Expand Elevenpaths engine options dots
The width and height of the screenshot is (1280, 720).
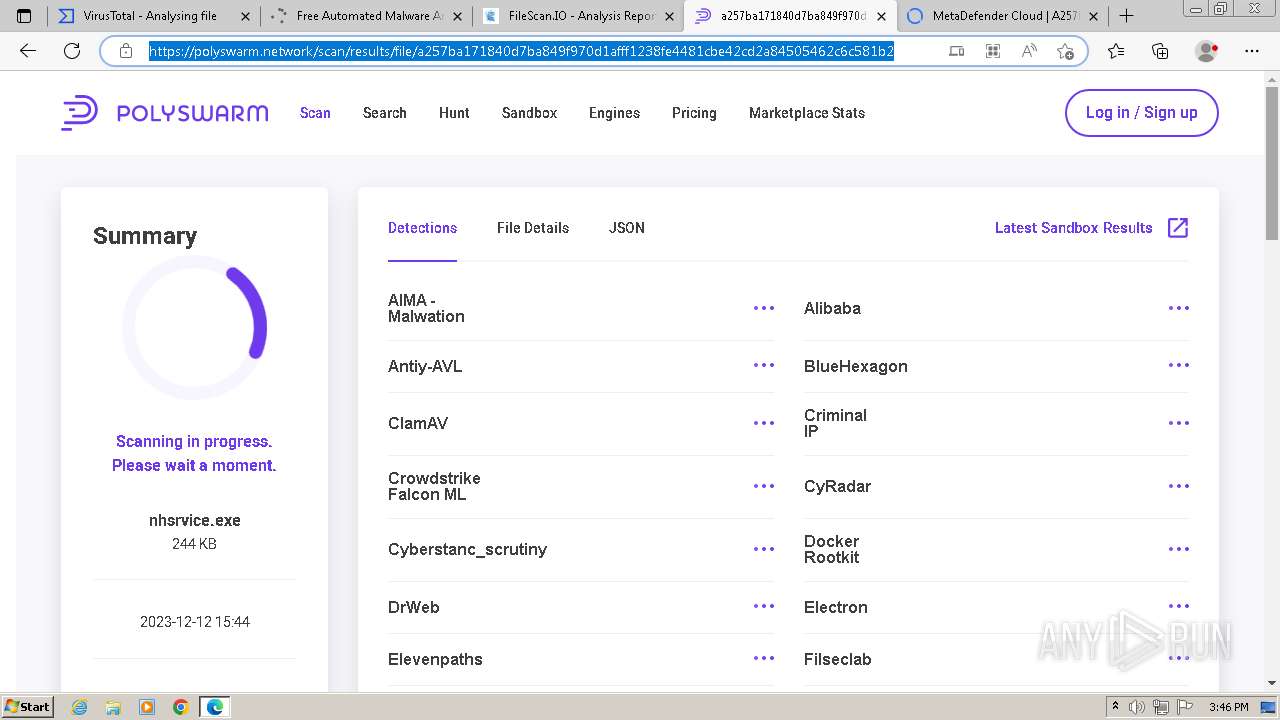tap(764, 658)
